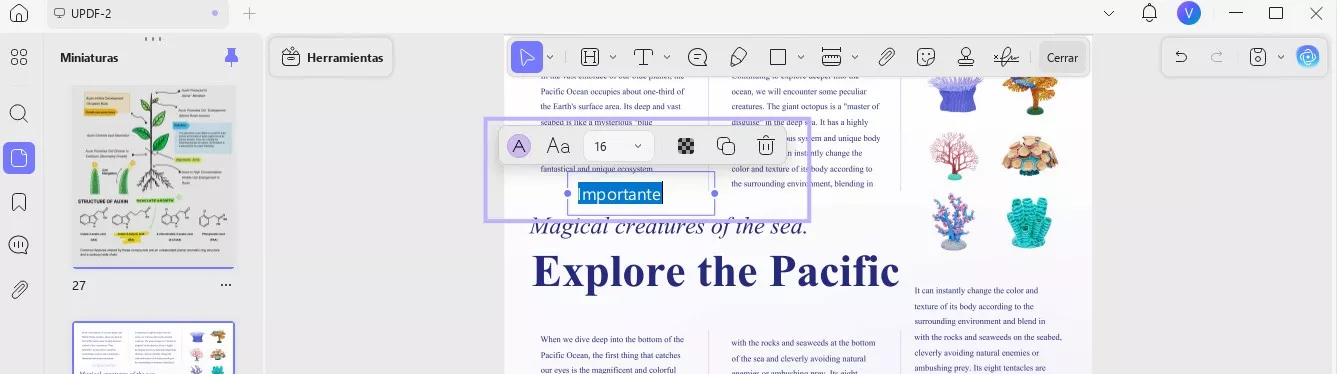Expand the text tool options arrow
The image size is (1337, 374).
[x=667, y=57]
